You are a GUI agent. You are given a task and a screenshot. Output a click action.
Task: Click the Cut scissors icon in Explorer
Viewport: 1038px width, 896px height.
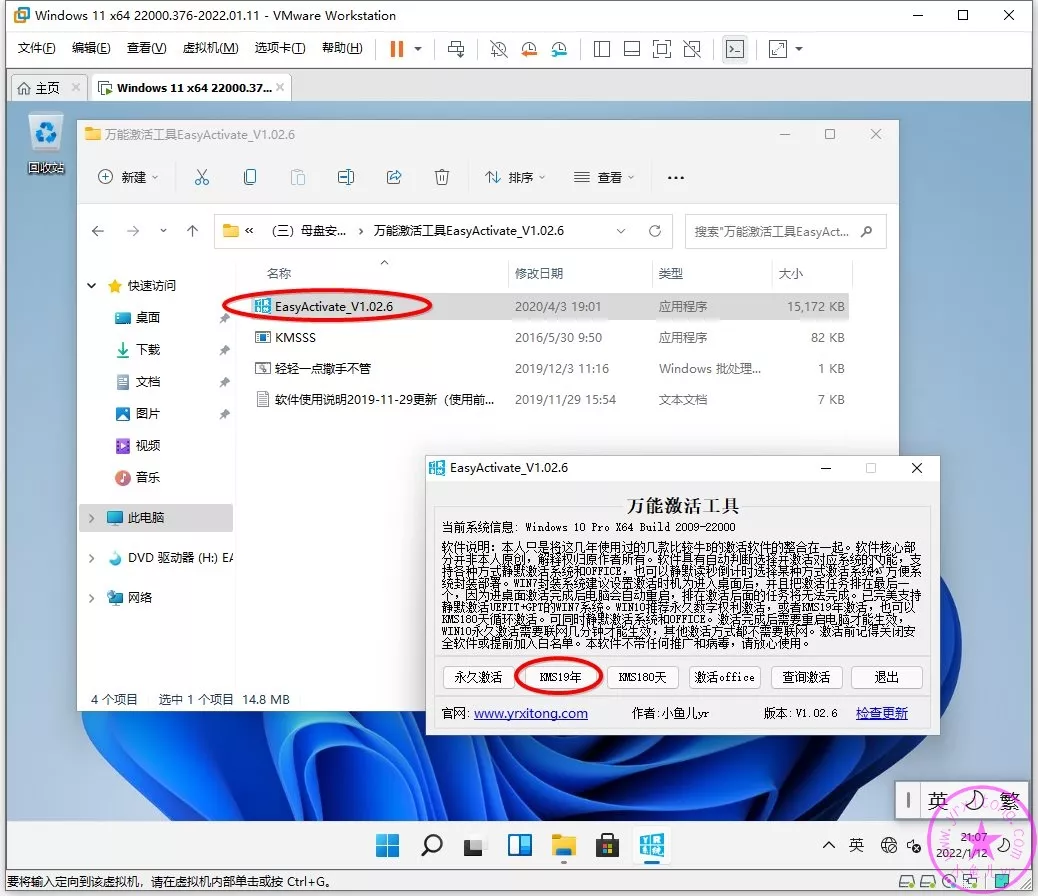tap(201, 177)
